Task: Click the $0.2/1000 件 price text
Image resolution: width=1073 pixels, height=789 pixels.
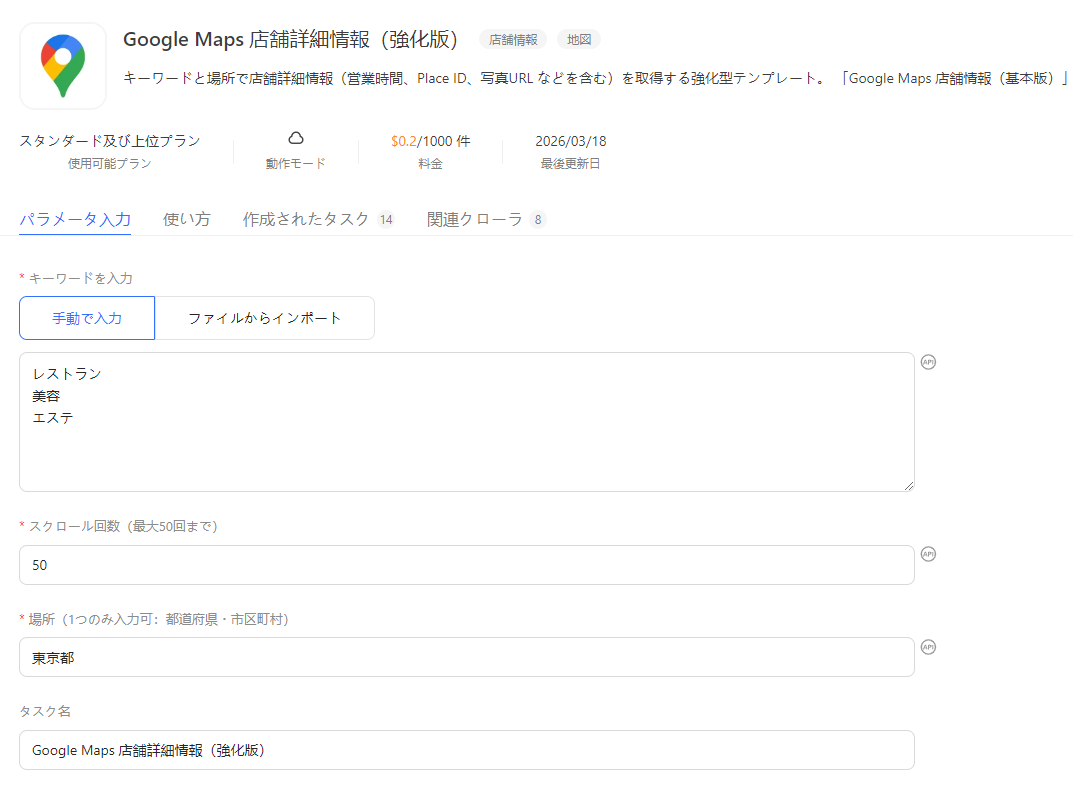Action: (x=430, y=141)
